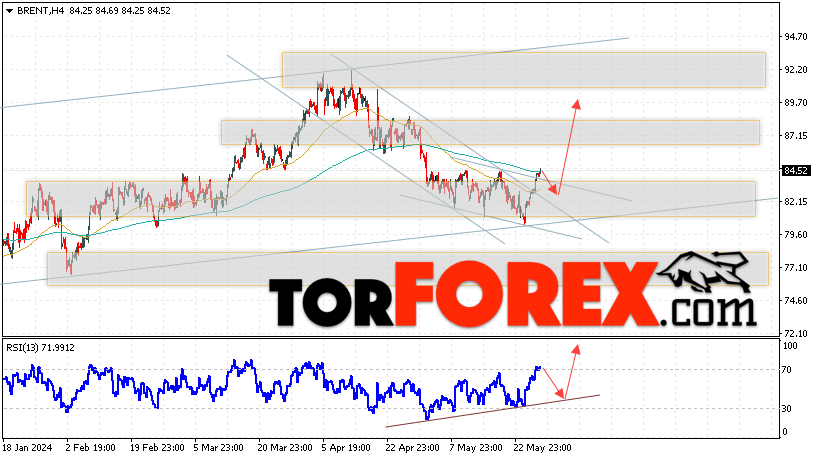
Task: Click the 5 Mar 23:00 date label
Action: point(219,448)
